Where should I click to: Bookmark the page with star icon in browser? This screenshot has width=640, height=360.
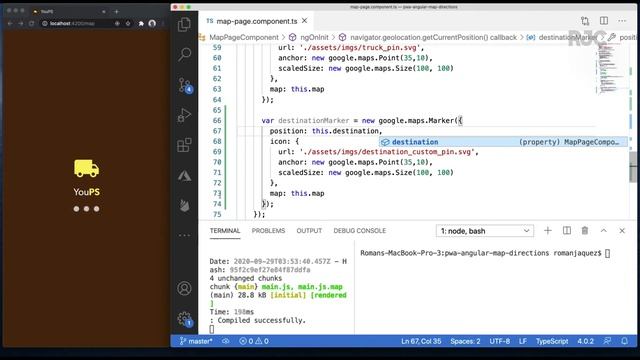pyautogui.click(x=128, y=24)
